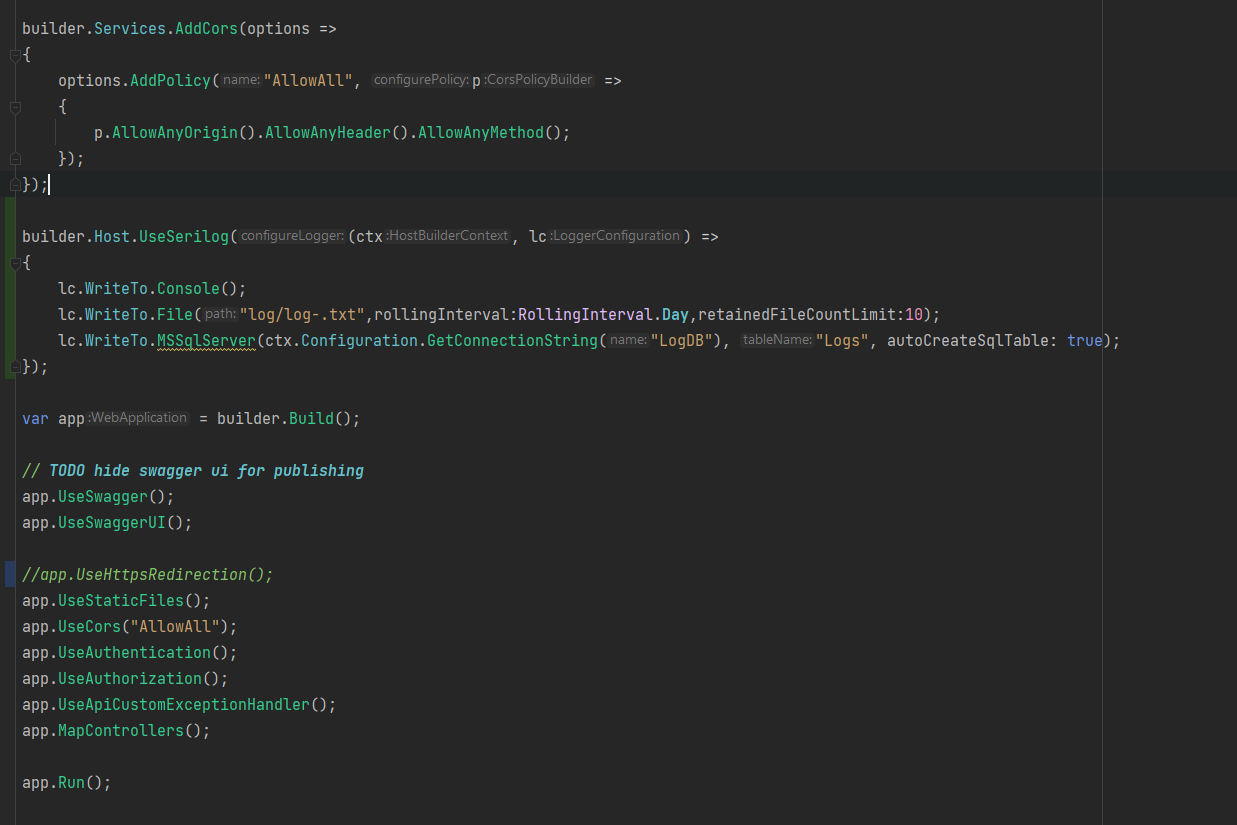Click UseSerilog block closing fold marker
This screenshot has height=825, width=1237.
(x=15, y=367)
